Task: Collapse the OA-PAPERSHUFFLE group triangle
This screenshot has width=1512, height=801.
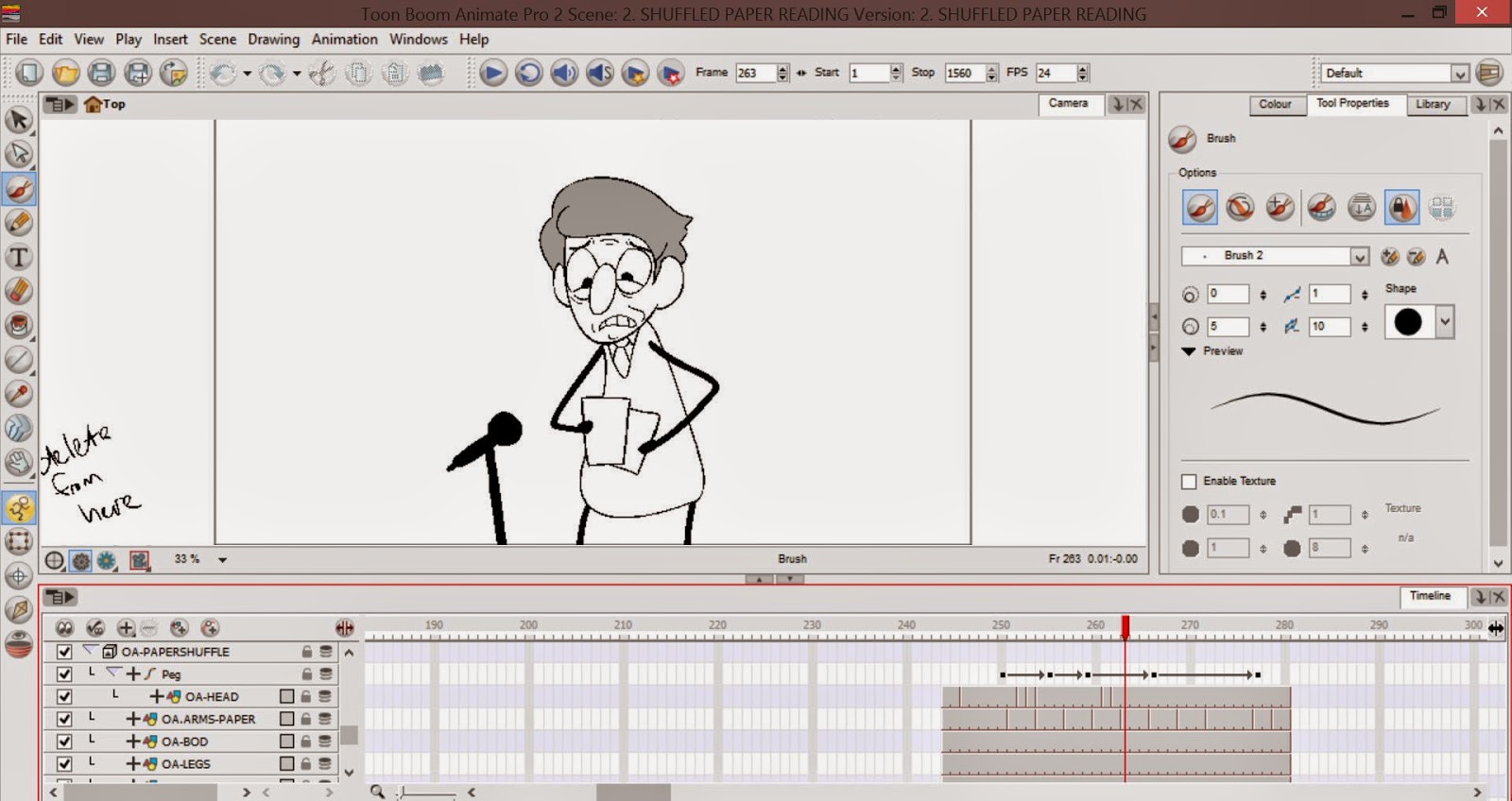Action: coord(90,651)
